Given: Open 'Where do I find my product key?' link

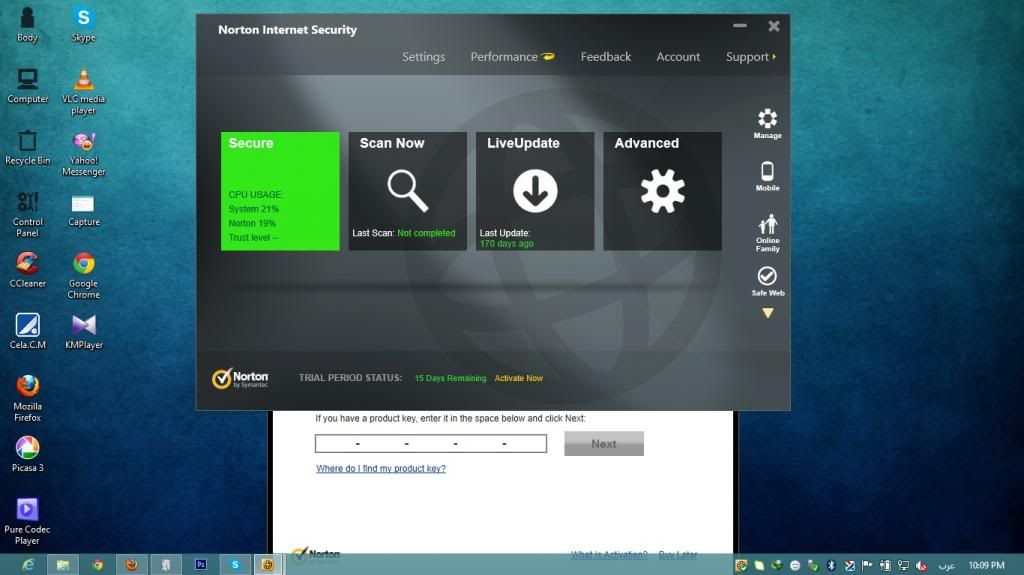Looking at the screenshot, I should click(x=381, y=468).
